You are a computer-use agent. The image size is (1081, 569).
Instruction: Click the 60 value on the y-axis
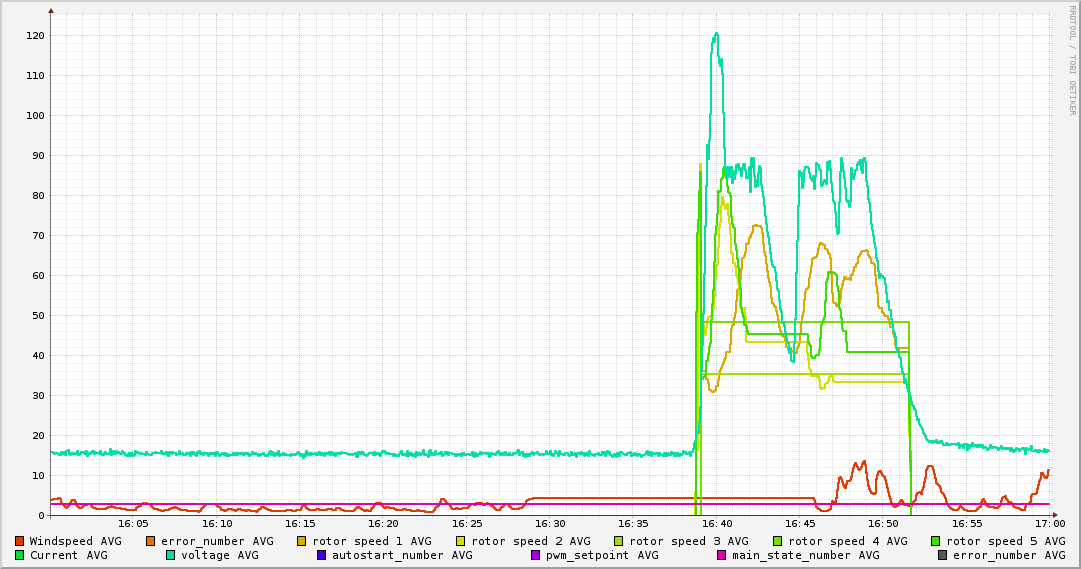tap(38, 276)
